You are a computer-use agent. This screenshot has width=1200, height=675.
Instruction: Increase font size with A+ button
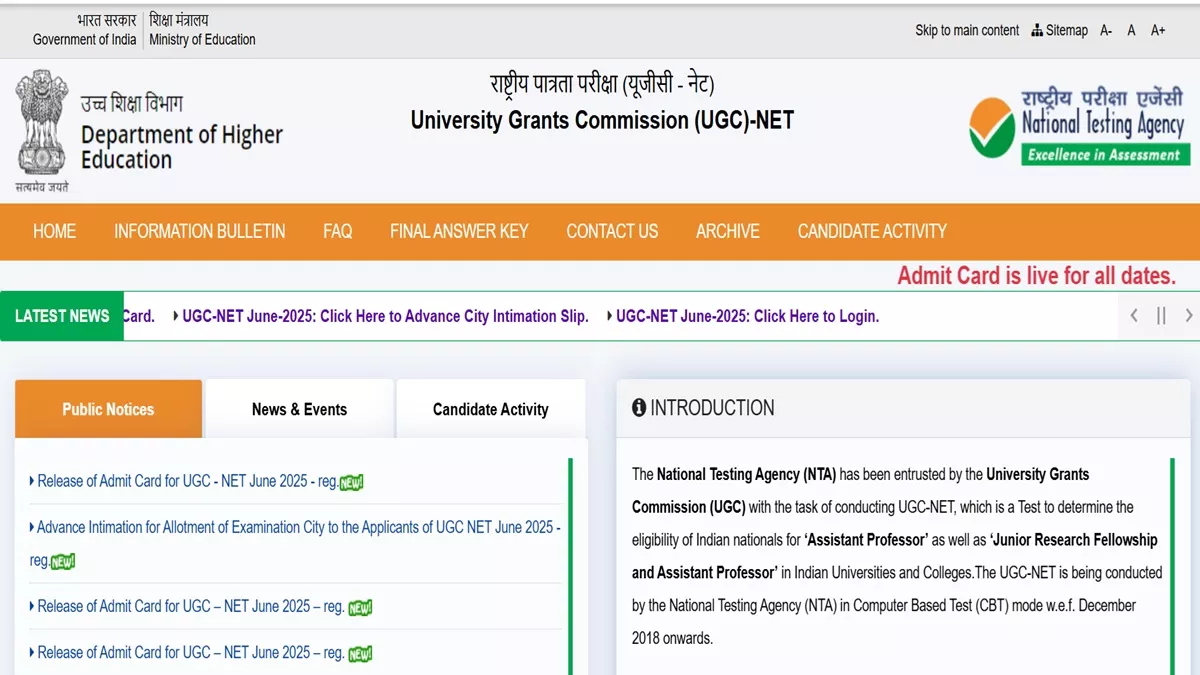[x=1158, y=30]
